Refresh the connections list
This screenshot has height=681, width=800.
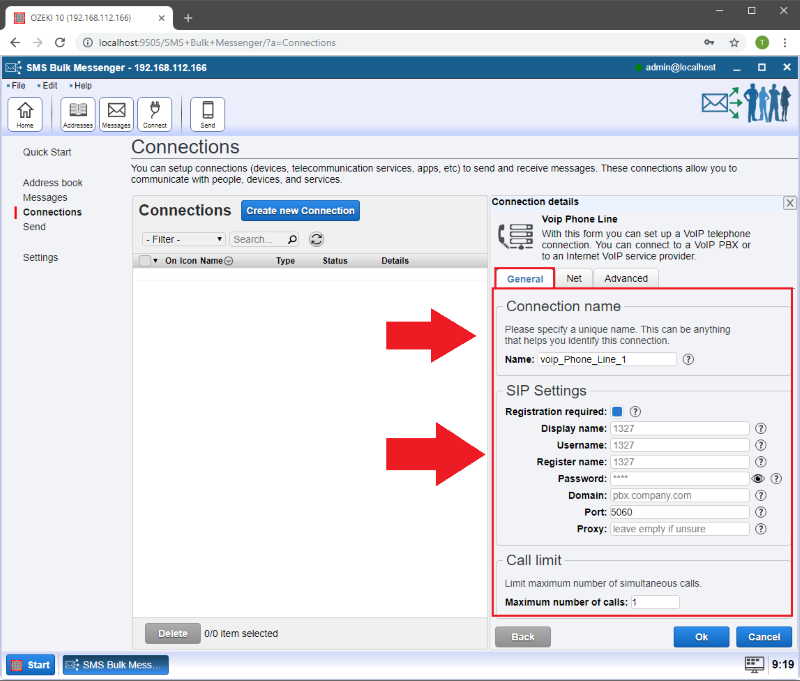click(x=316, y=239)
